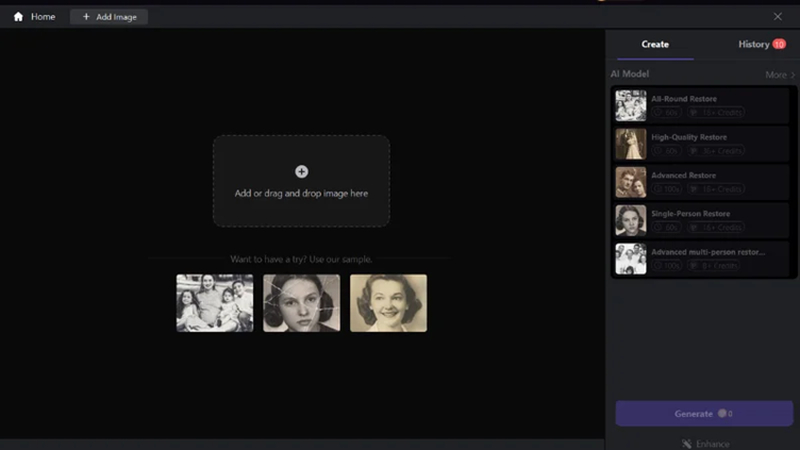Image resolution: width=800 pixels, height=450 pixels.
Task: Switch to the Create tab
Action: (655, 44)
